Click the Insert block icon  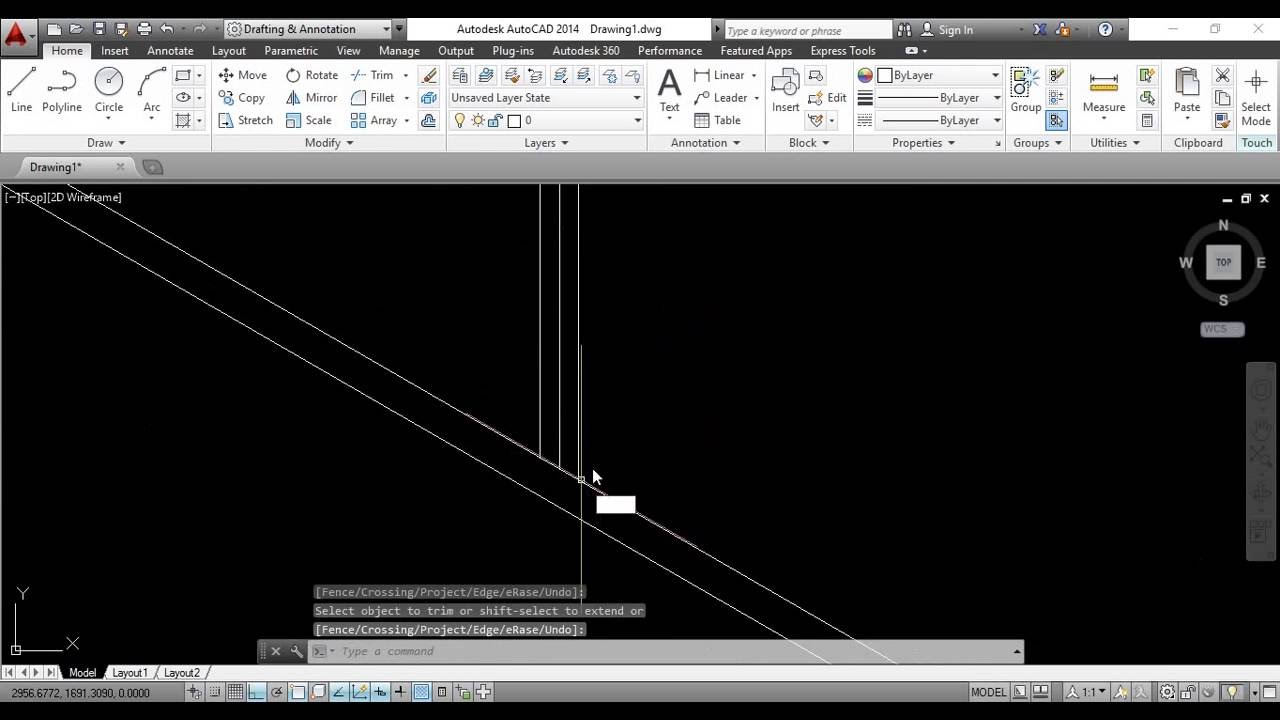(785, 90)
